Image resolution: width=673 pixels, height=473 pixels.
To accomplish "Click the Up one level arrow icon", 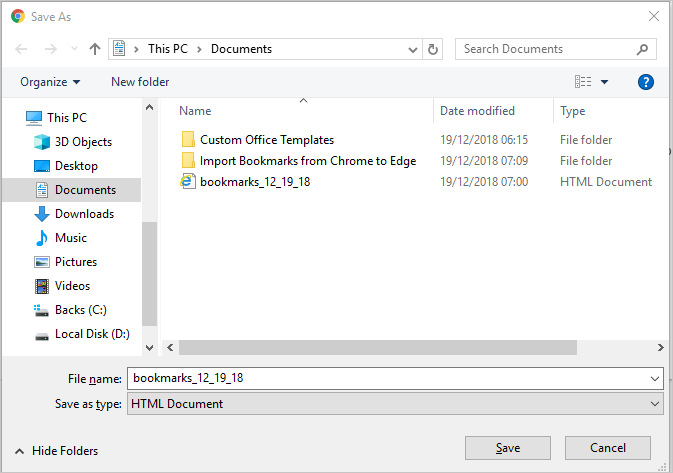I will [x=95, y=49].
